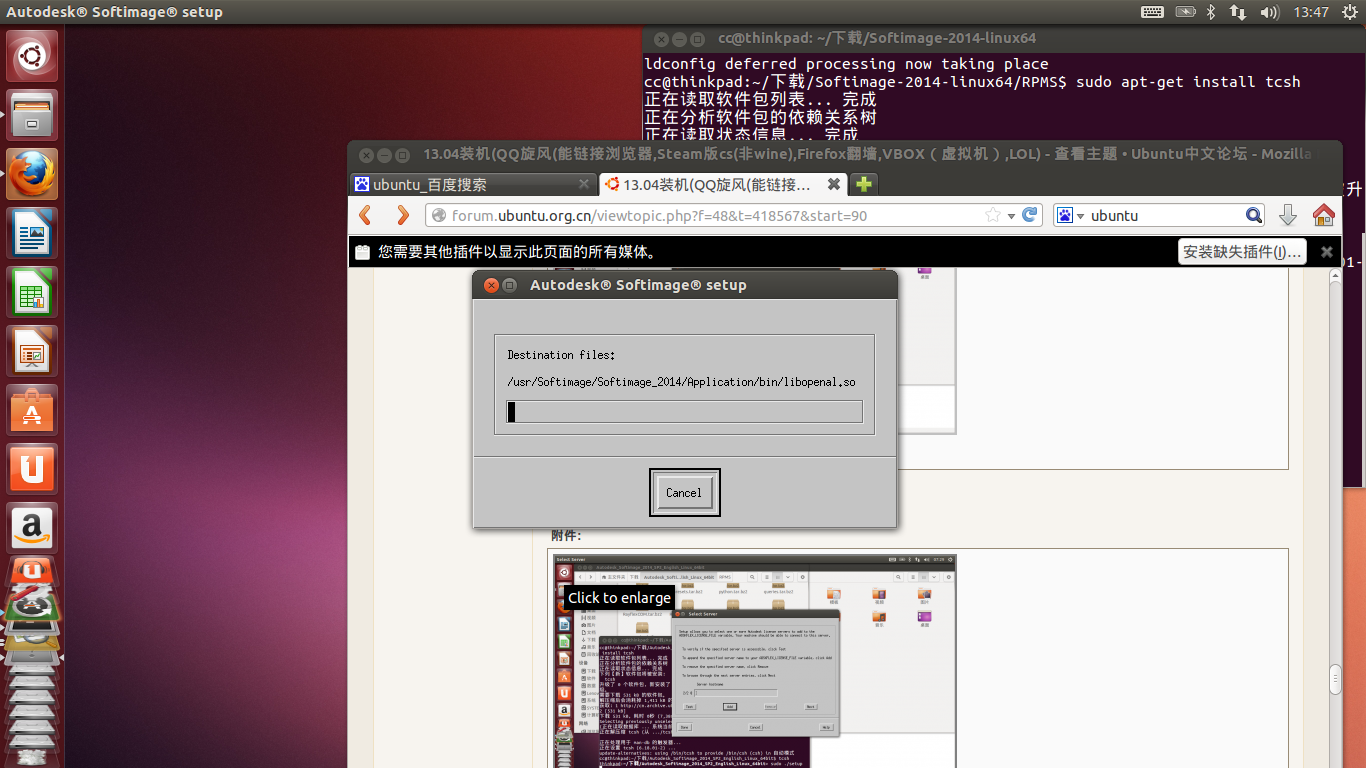
Task: Click the Destination files label
Action: pyautogui.click(x=561, y=355)
